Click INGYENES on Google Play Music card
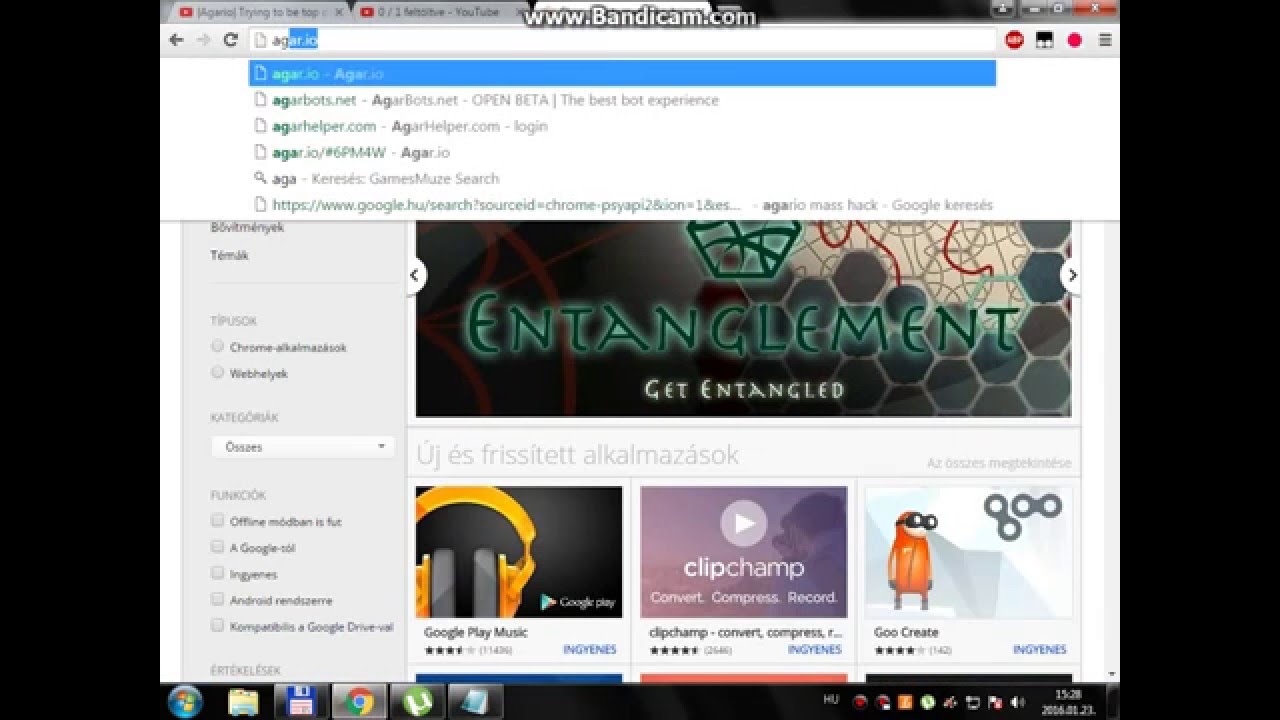The image size is (1280, 720). [x=589, y=649]
